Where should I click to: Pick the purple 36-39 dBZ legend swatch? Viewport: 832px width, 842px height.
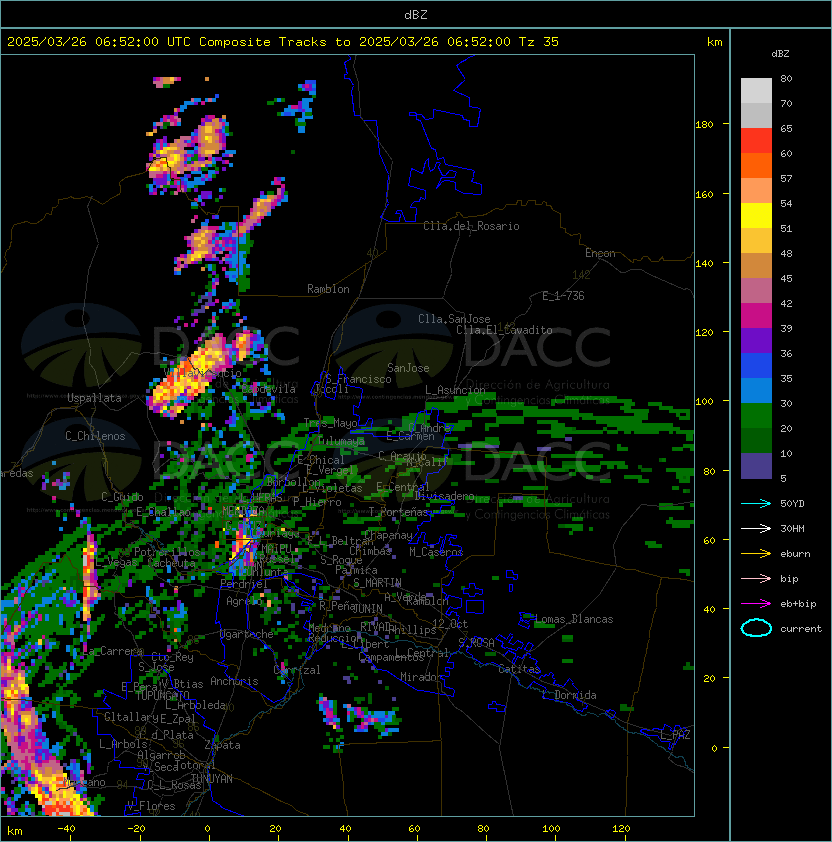(756, 340)
